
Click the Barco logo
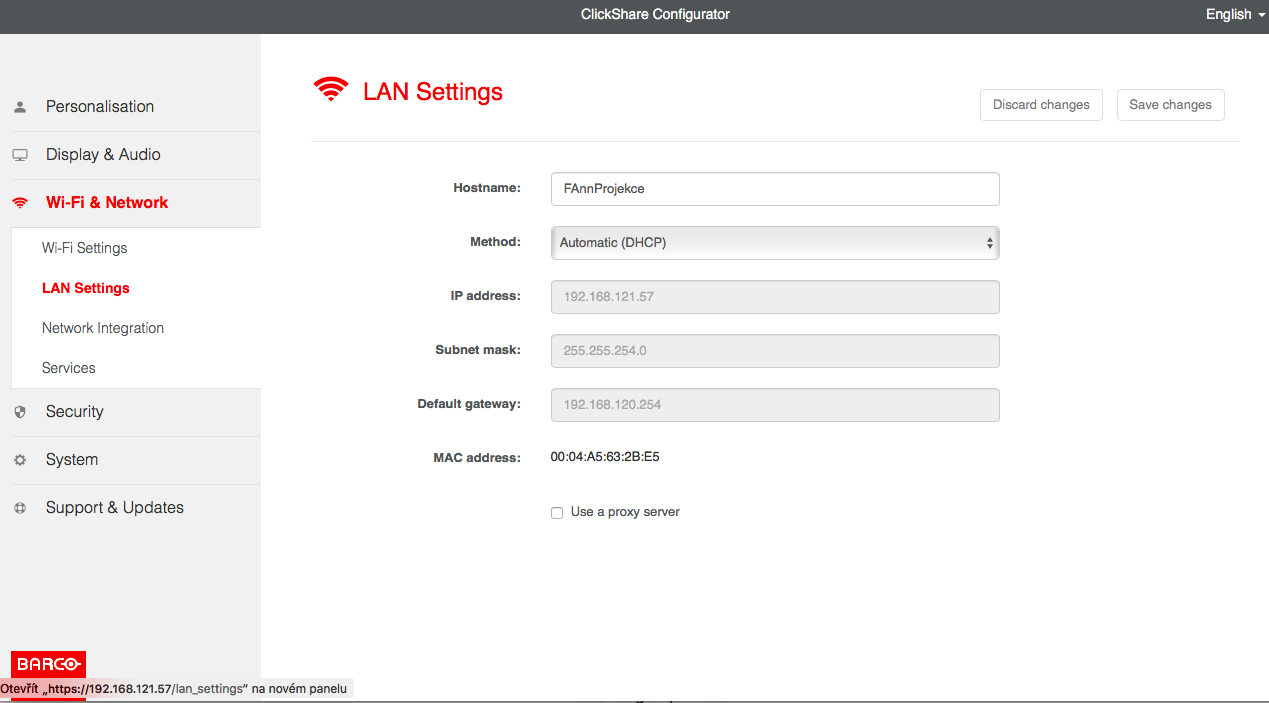(x=48, y=664)
